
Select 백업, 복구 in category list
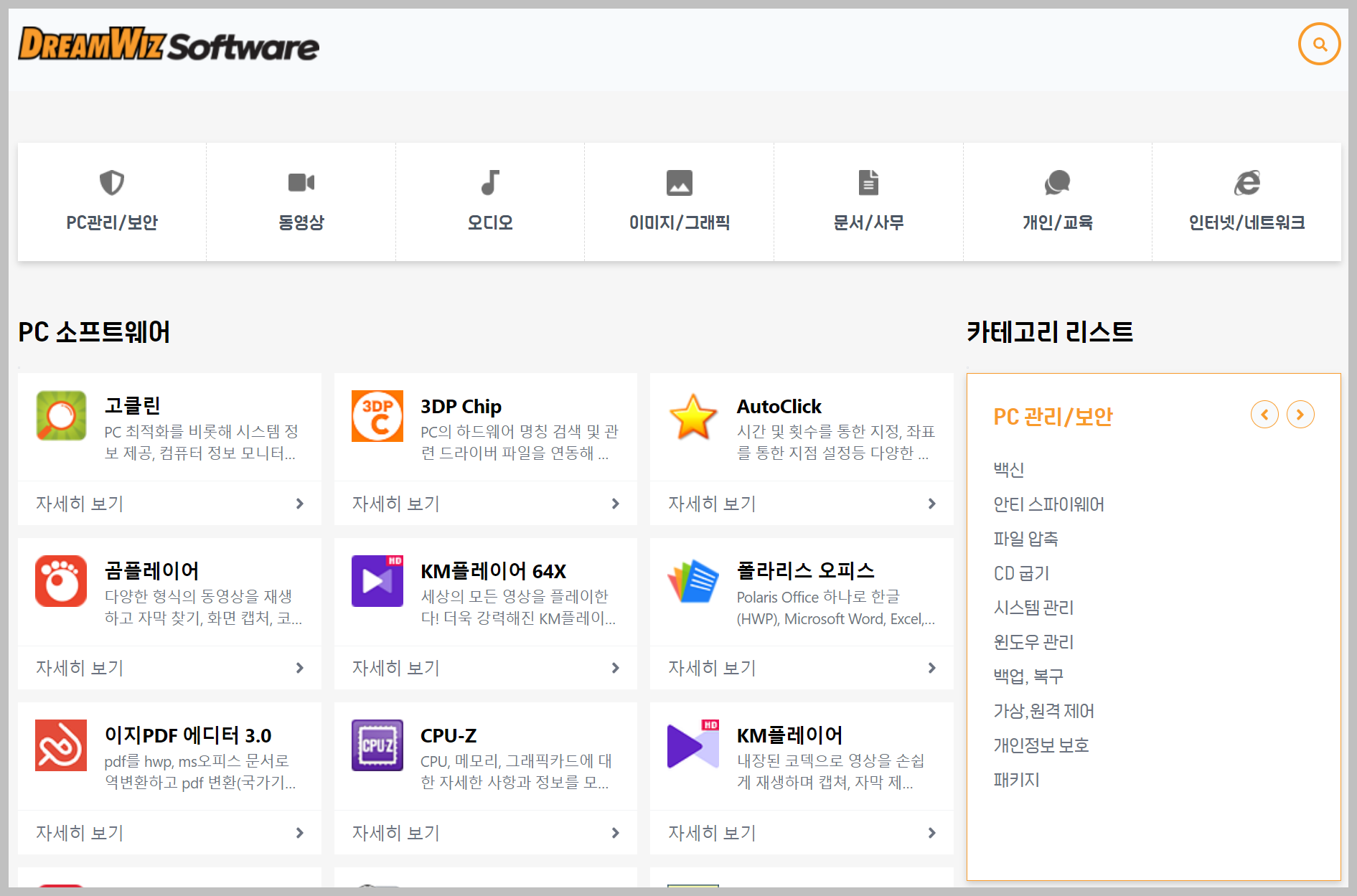click(x=1028, y=676)
